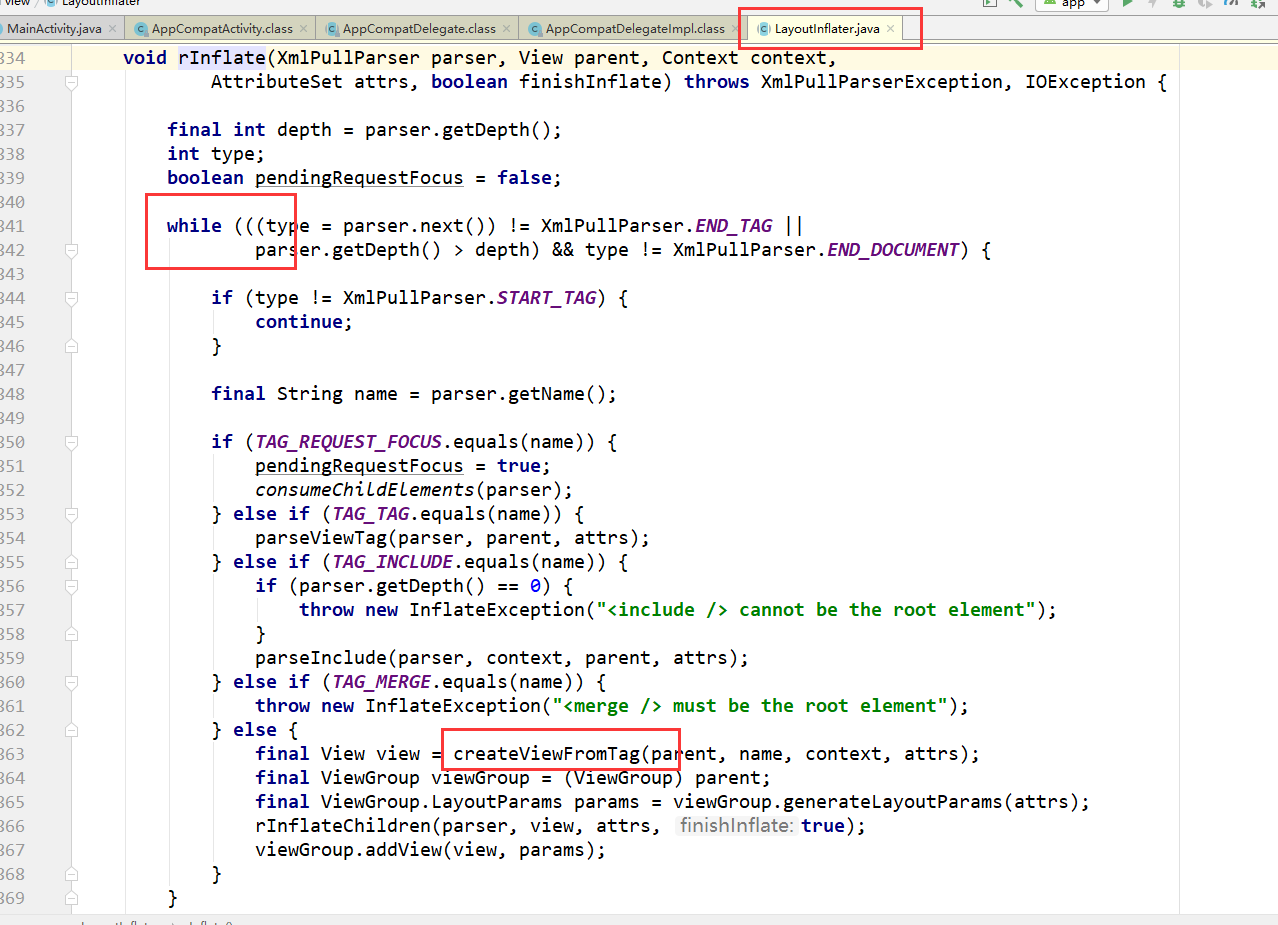The width and height of the screenshot is (1278, 925).
Task: Collapse the TAG_REQUEST_FOCUS if block fold marker
Action: [x=71, y=442]
